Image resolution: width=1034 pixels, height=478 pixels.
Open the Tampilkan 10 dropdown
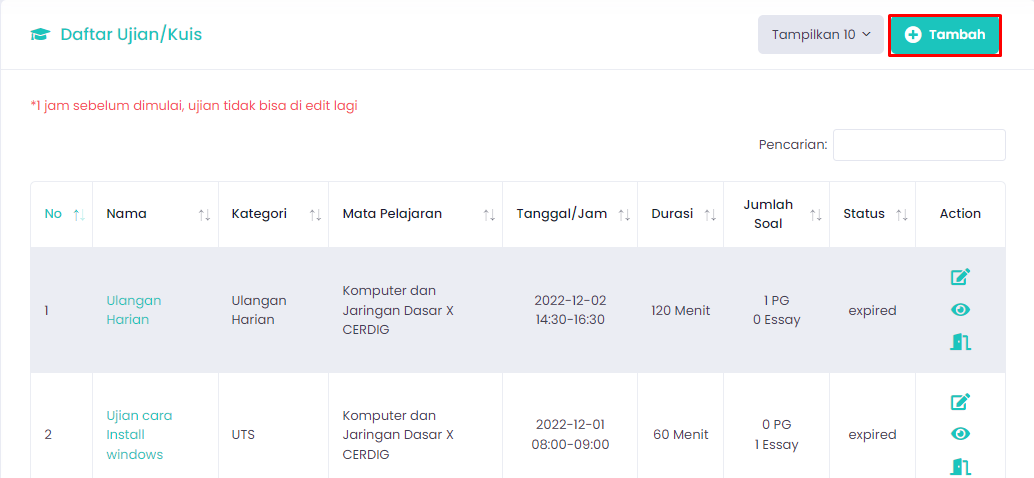coord(820,34)
